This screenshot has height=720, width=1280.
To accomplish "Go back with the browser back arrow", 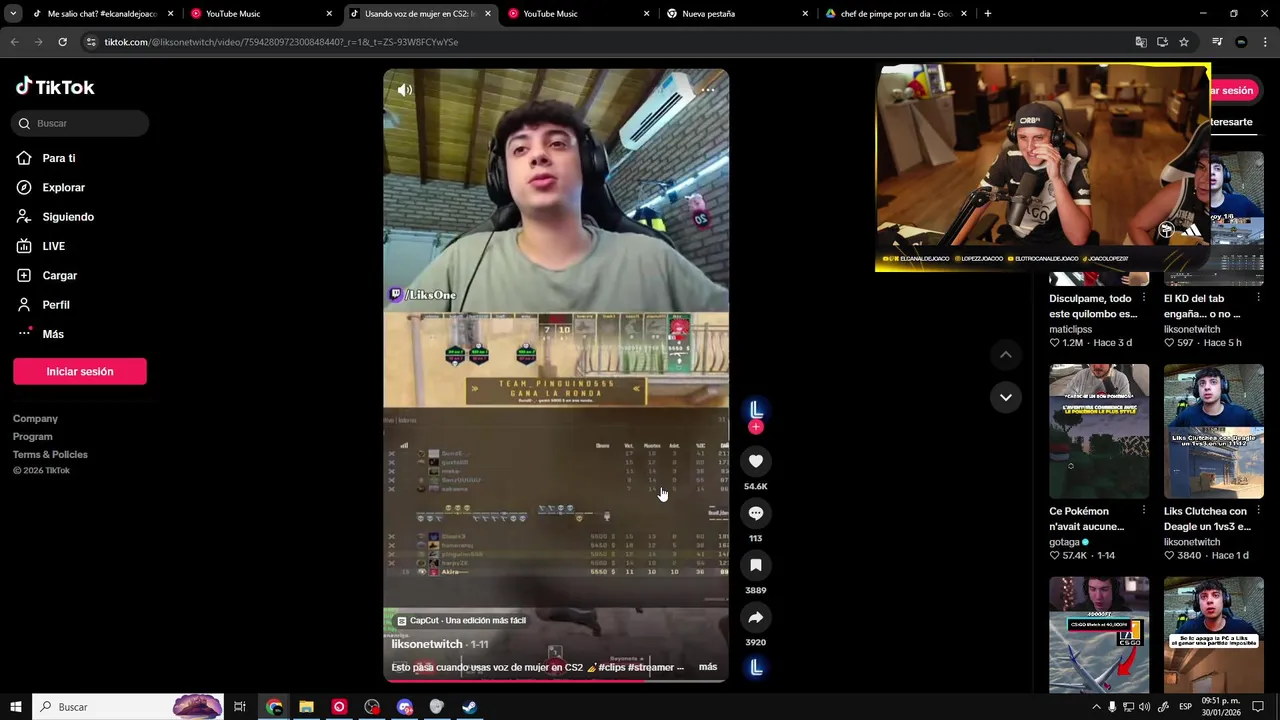I will (x=14, y=42).
